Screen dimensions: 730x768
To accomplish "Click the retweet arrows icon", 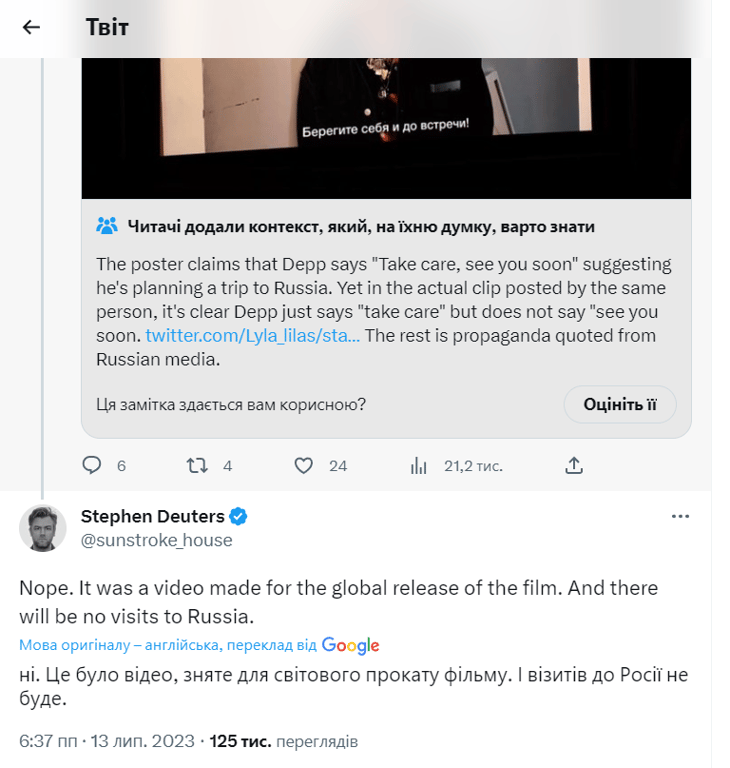I will (197, 465).
